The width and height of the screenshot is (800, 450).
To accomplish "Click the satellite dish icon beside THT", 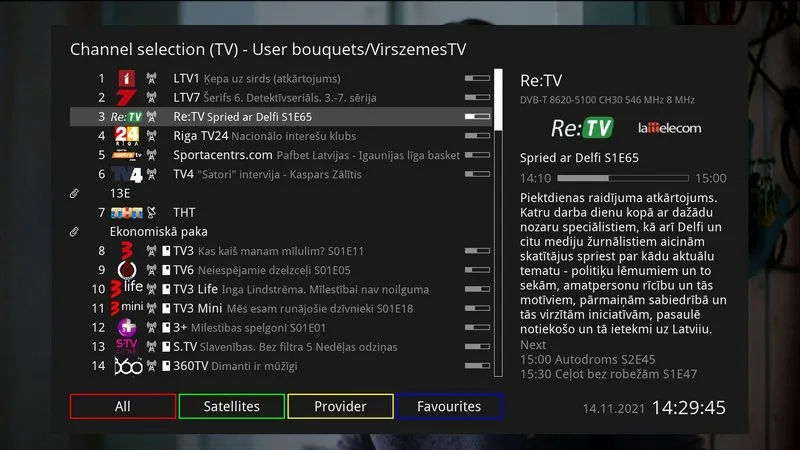I will tap(152, 213).
